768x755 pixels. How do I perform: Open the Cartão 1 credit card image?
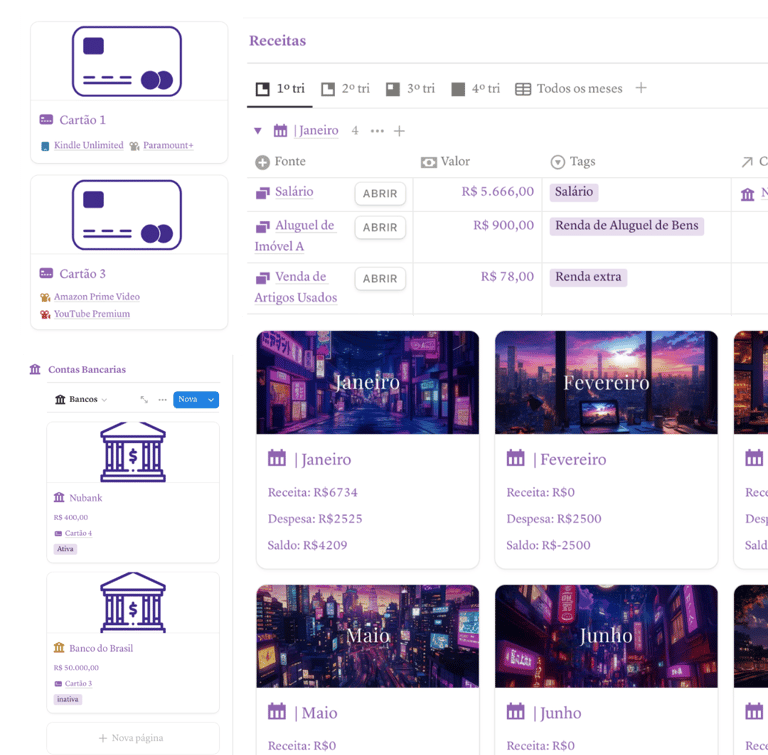(127, 61)
